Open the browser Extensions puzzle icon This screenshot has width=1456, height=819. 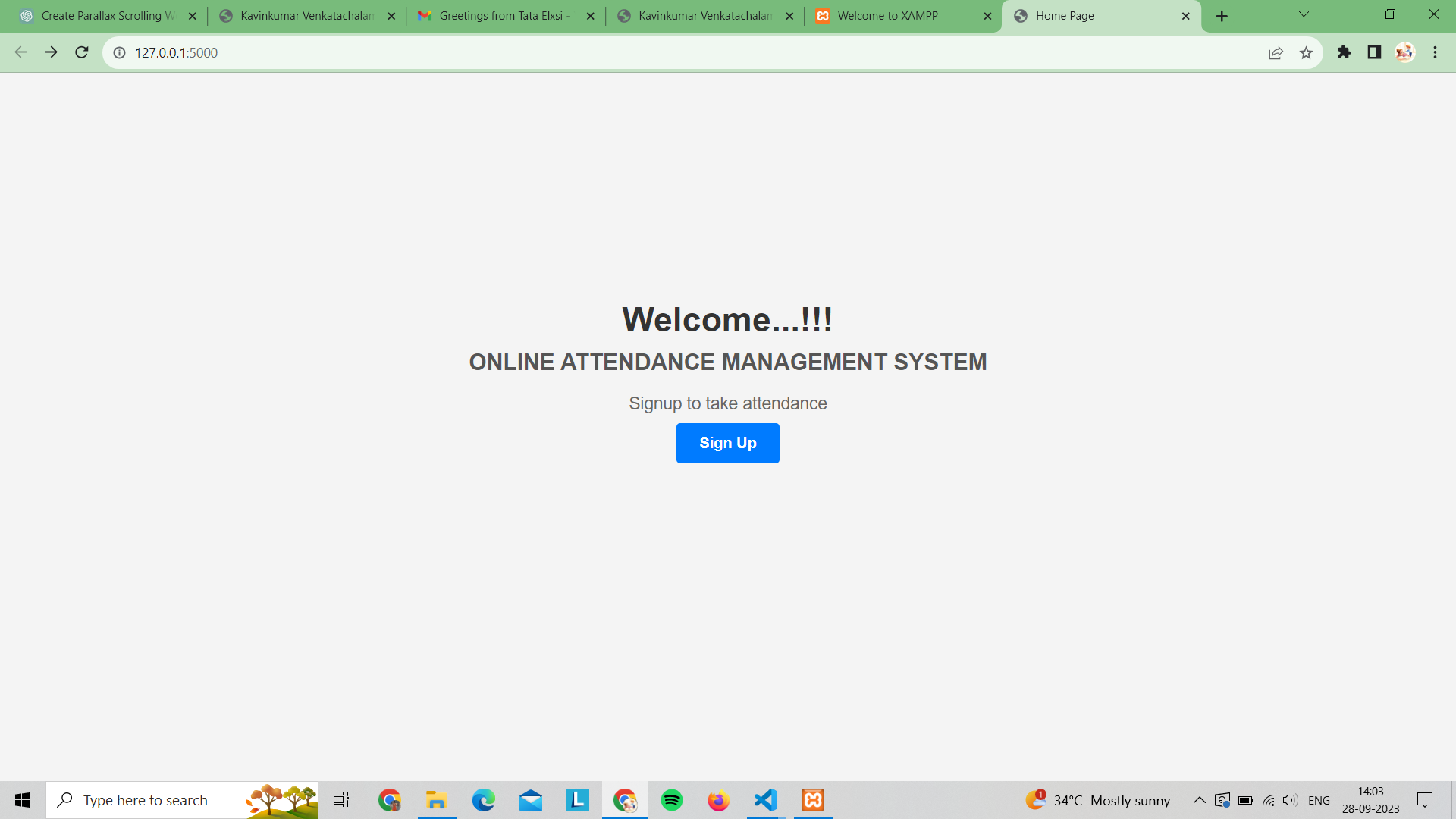point(1344,53)
